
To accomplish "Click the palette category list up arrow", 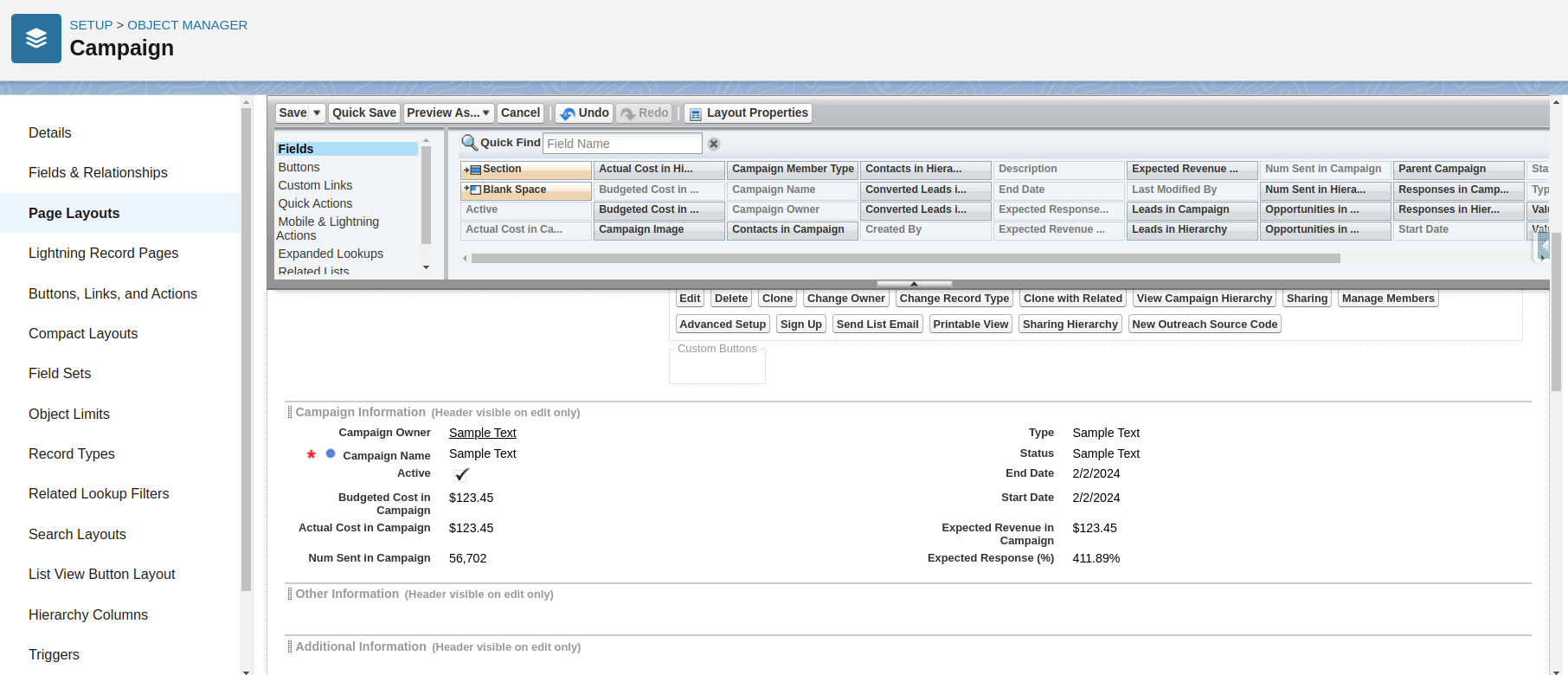I will point(426,140).
